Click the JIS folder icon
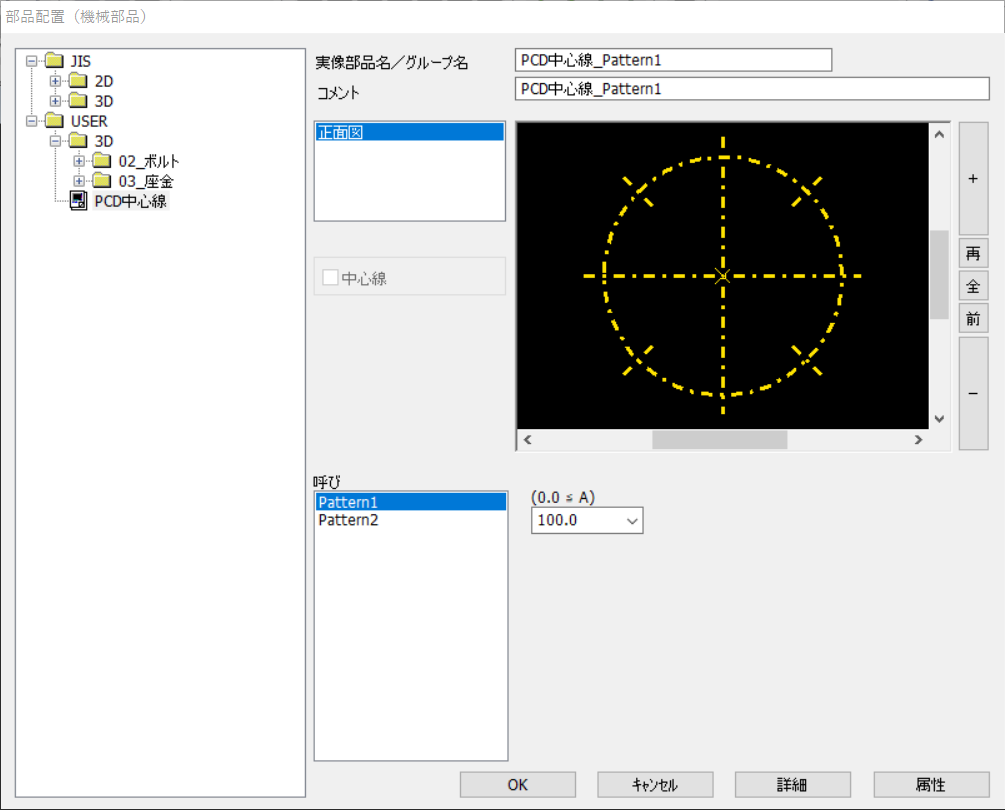 54,61
